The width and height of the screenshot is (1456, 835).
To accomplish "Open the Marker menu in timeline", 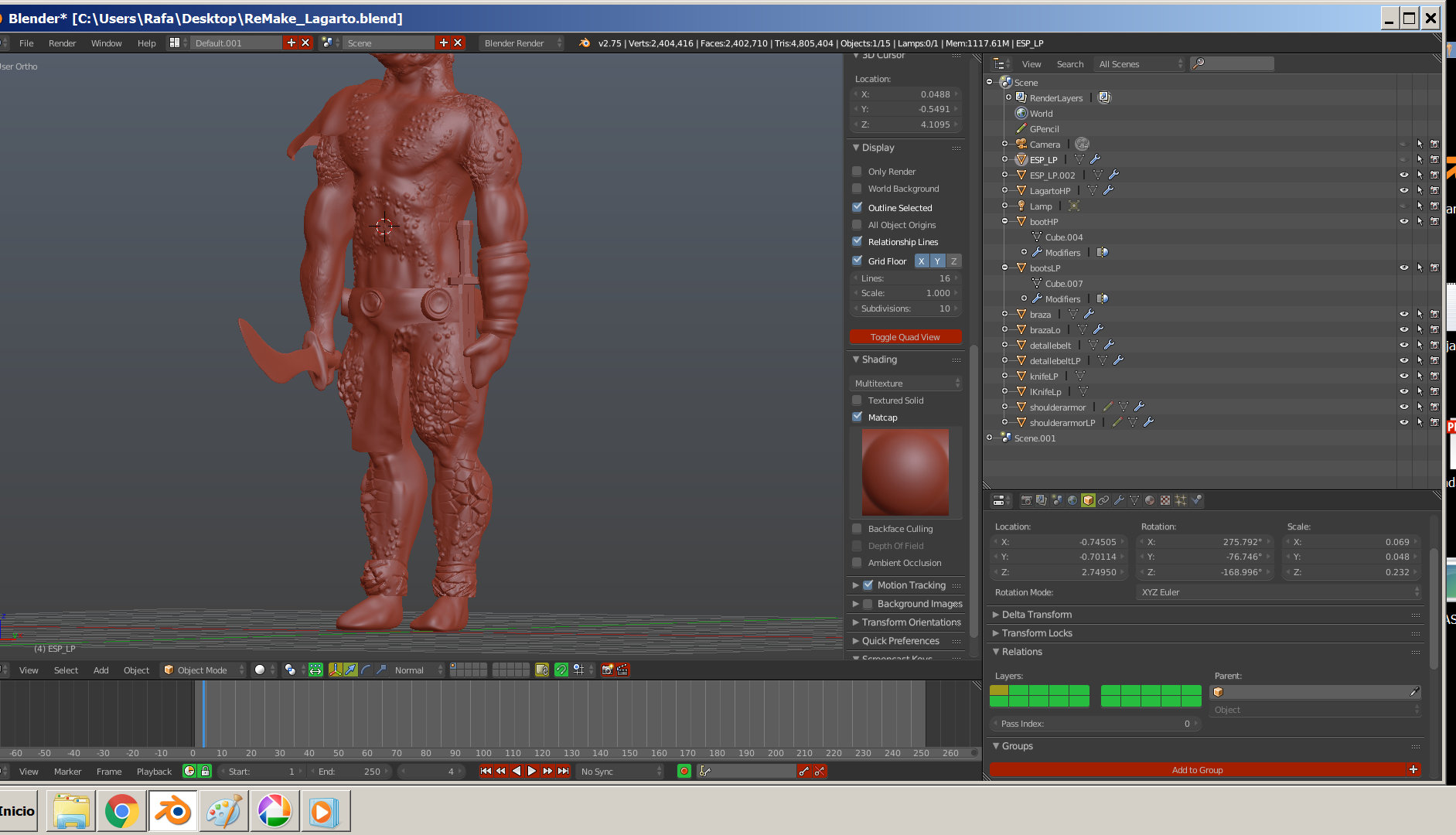I will tap(67, 771).
